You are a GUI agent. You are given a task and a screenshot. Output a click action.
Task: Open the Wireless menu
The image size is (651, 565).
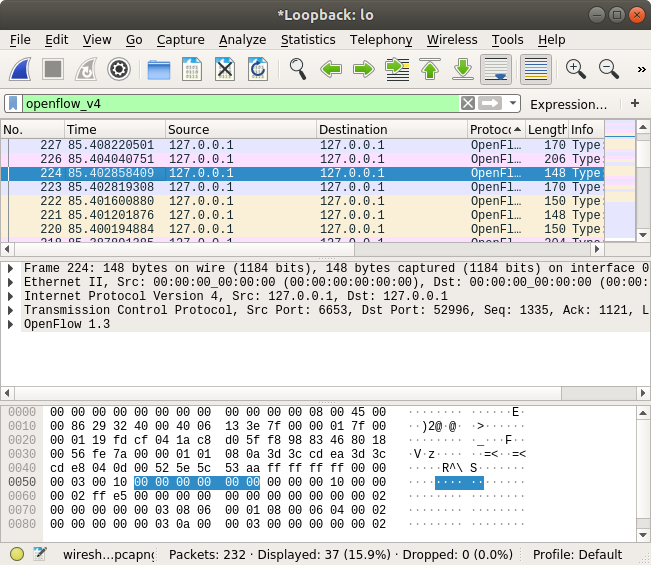(452, 39)
